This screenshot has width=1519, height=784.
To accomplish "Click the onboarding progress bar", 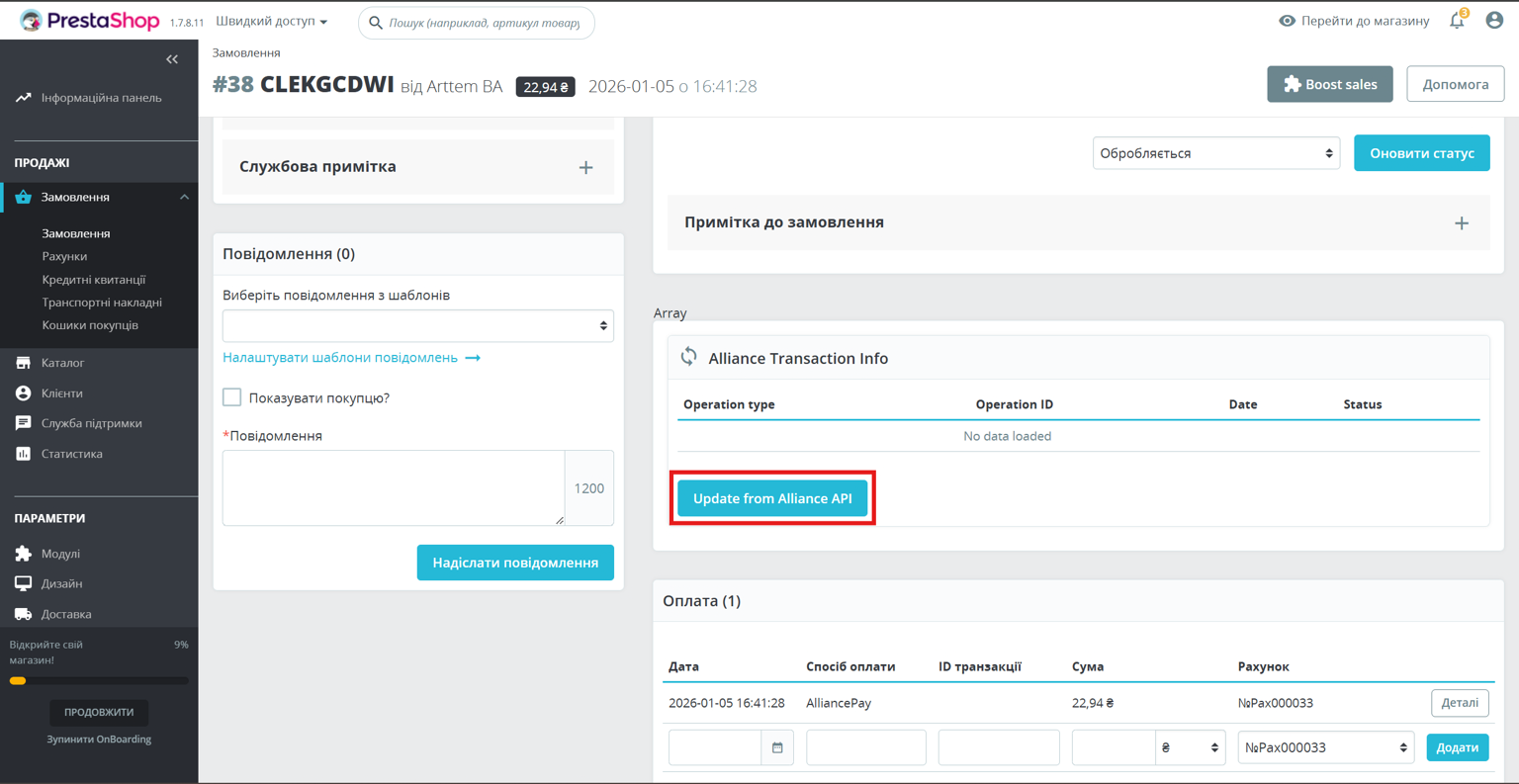I will (99, 680).
